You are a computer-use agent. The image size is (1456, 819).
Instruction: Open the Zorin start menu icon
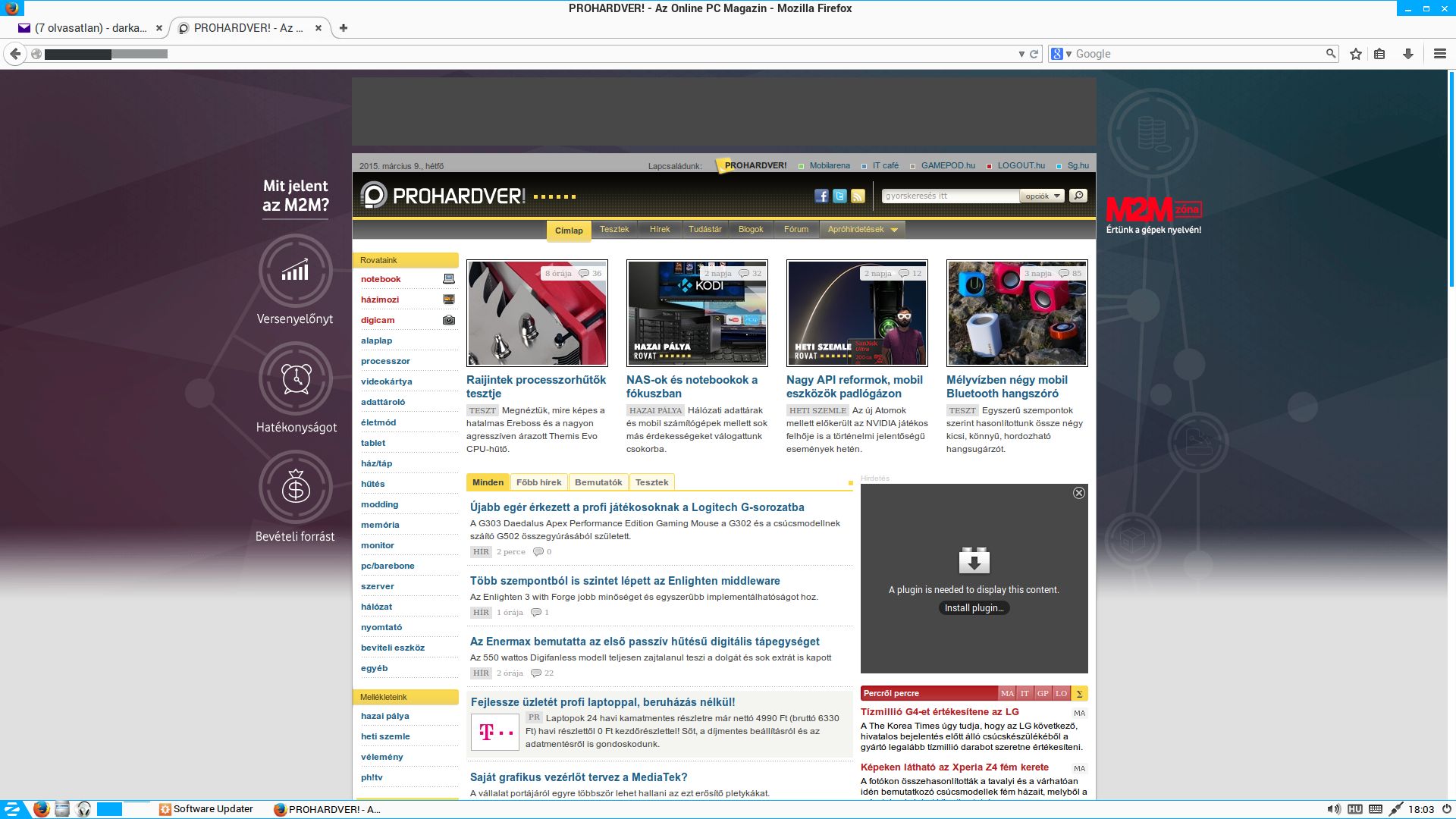pos(13,809)
